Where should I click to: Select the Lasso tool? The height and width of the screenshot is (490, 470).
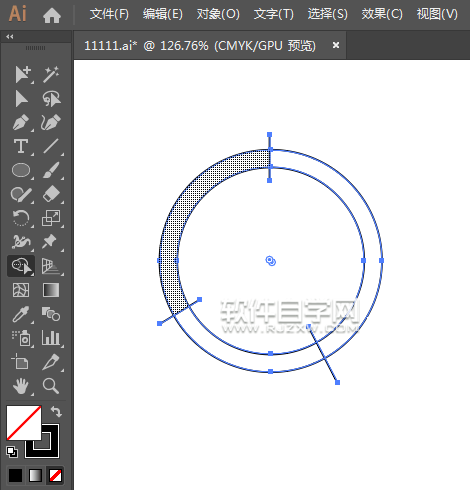coord(51,99)
